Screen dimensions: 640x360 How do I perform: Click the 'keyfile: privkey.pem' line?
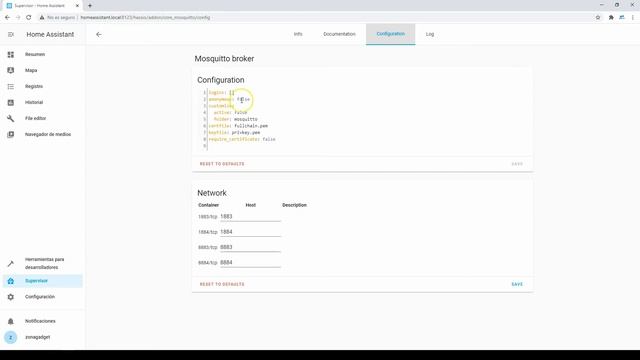coord(234,133)
